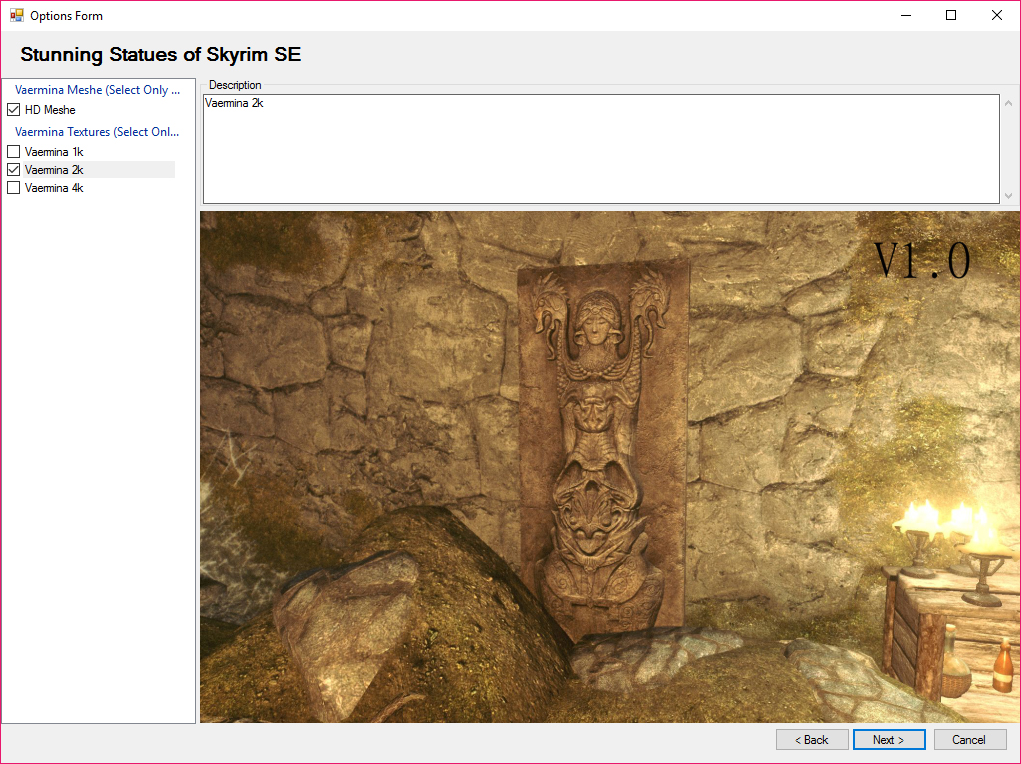Select the Vaermina Textures group header

[97, 132]
